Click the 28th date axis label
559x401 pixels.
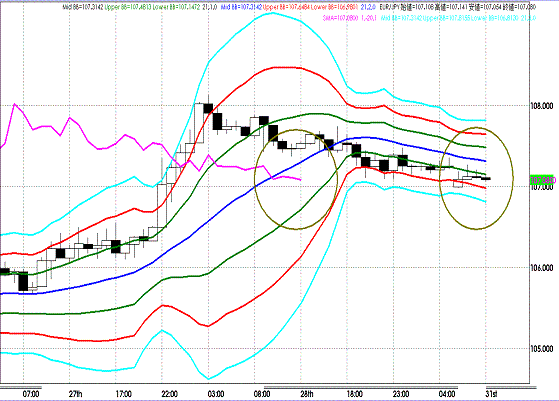(x=307, y=394)
